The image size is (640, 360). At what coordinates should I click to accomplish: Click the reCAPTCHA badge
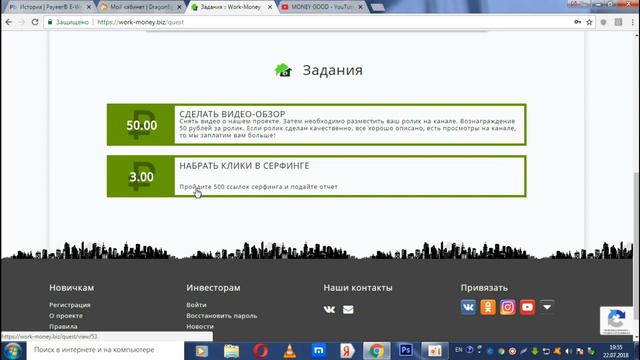(x=616, y=320)
